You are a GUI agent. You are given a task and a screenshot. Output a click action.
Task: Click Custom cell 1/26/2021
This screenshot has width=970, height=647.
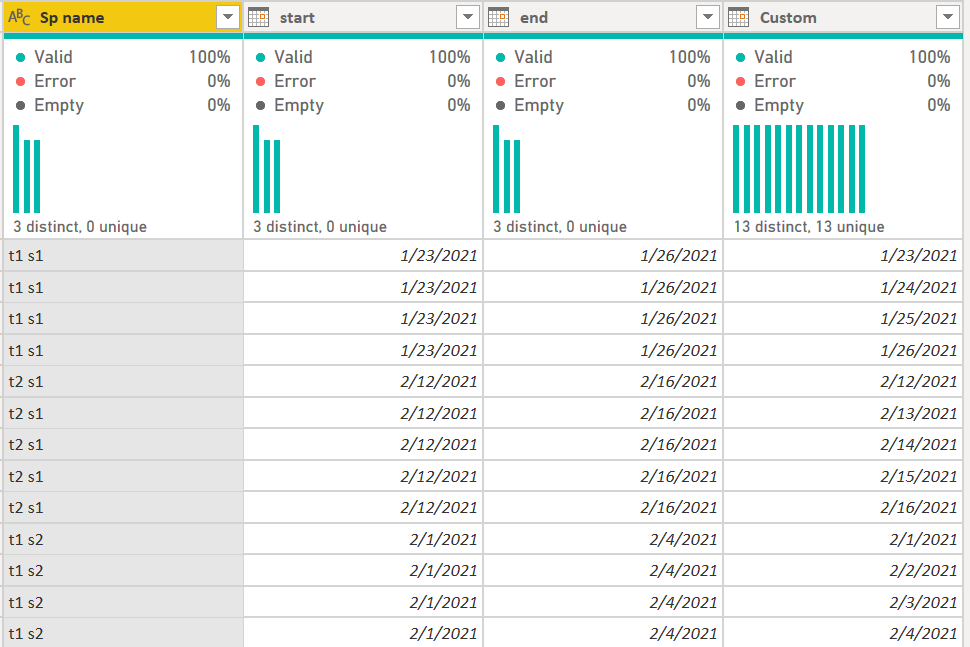(x=843, y=351)
